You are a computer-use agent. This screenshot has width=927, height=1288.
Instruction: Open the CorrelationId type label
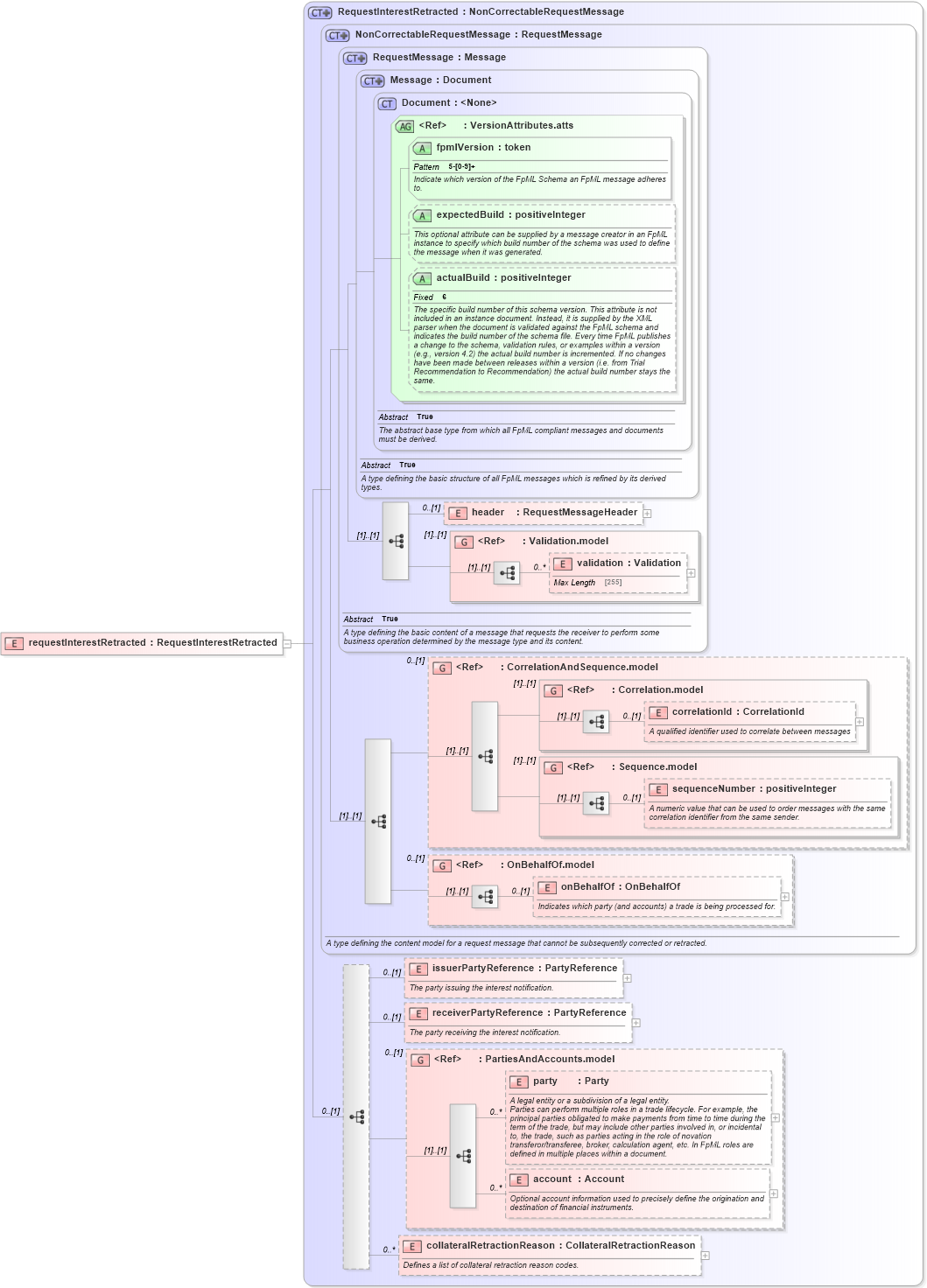(774, 712)
